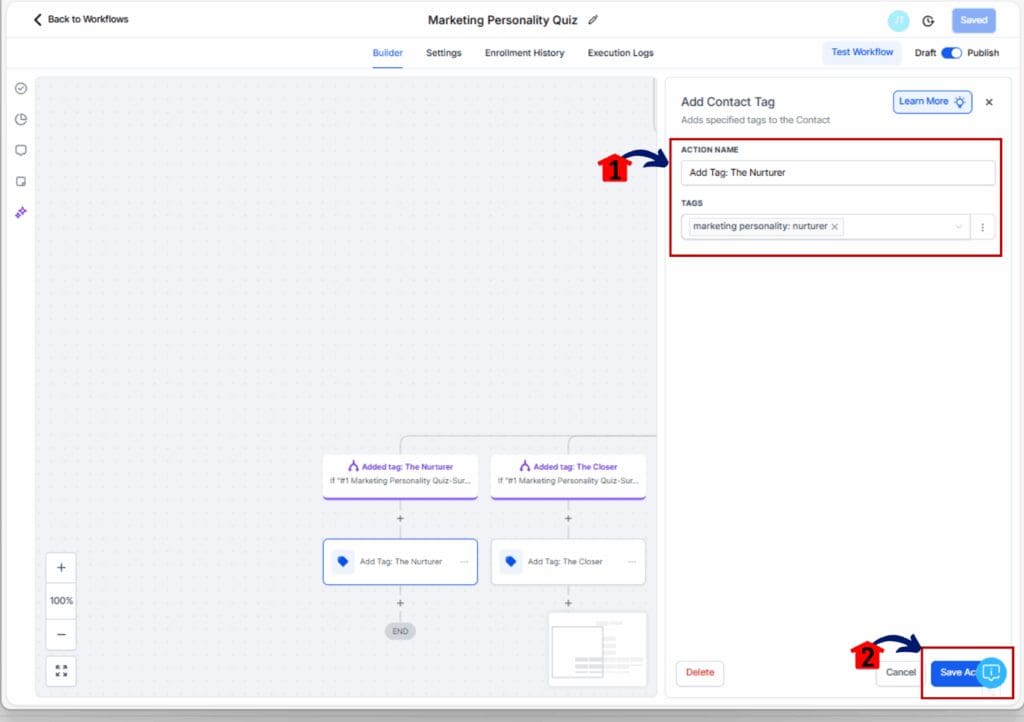The image size is (1024, 722).
Task: Open the comments bubble icon in sidebar
Action: [20, 150]
